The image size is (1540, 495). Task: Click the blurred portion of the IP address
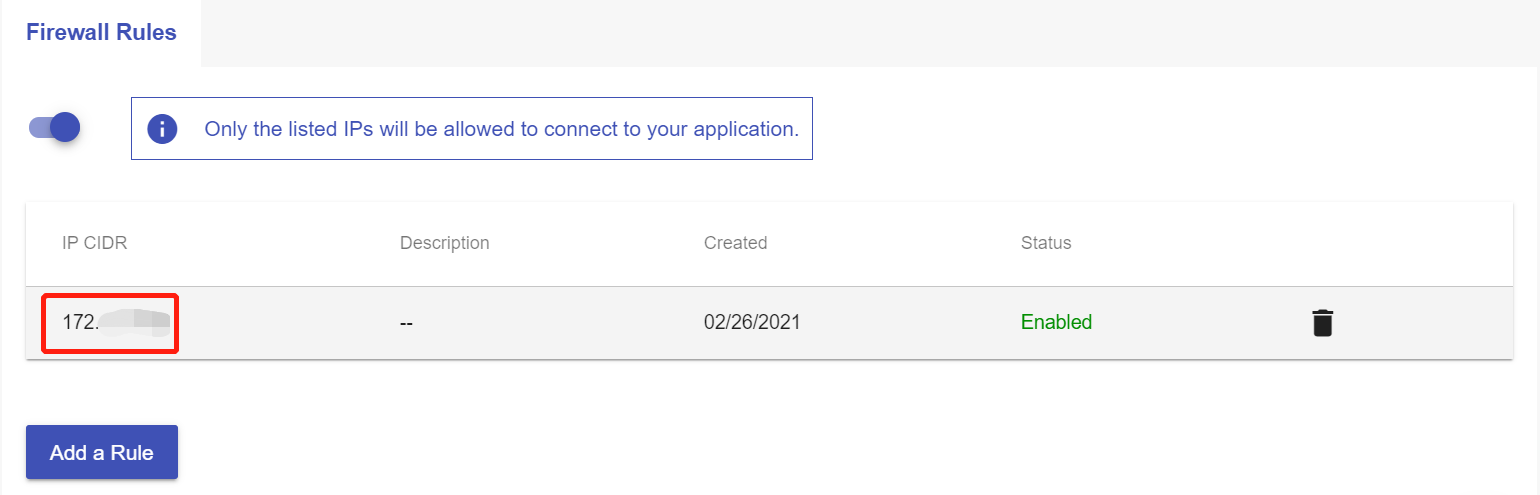[140, 322]
